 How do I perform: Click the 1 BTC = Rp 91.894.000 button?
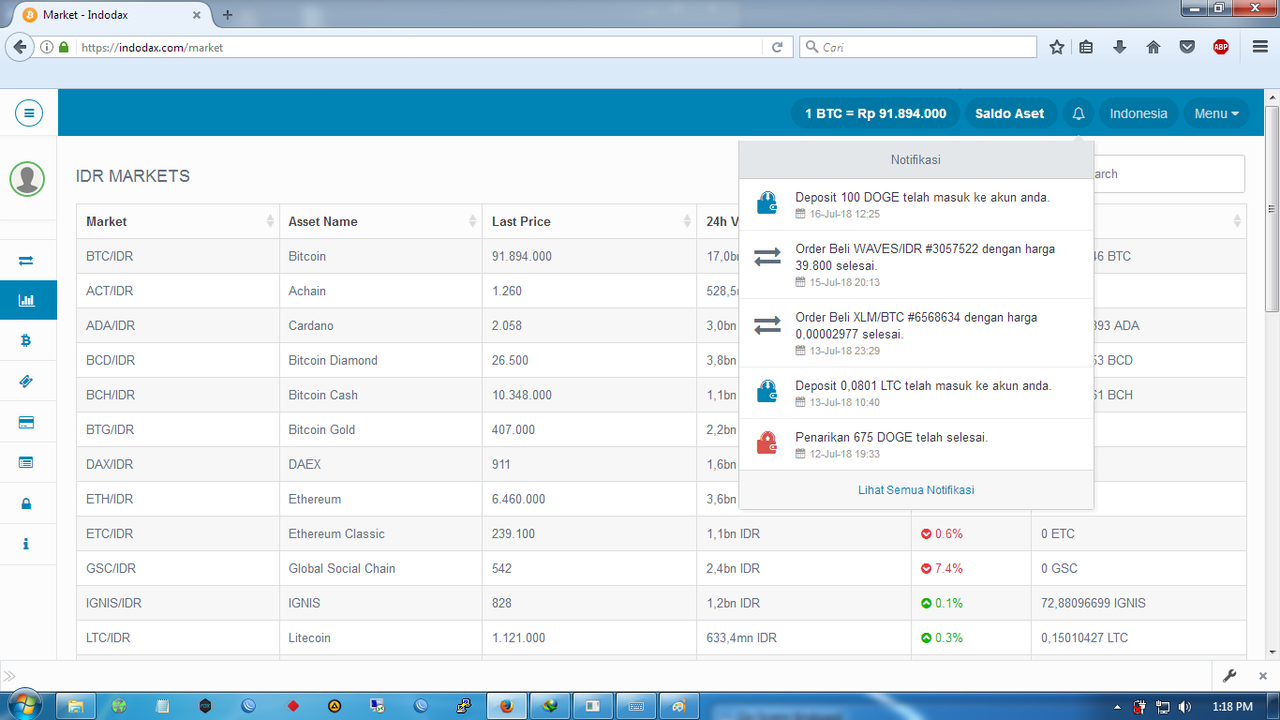(x=875, y=113)
